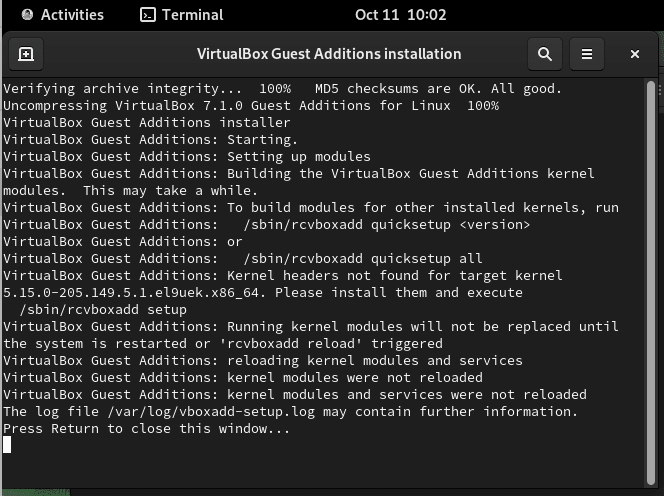Click the GNOME logo icon beside Activities
Screen dimensions: 664x496
click(28, 15)
